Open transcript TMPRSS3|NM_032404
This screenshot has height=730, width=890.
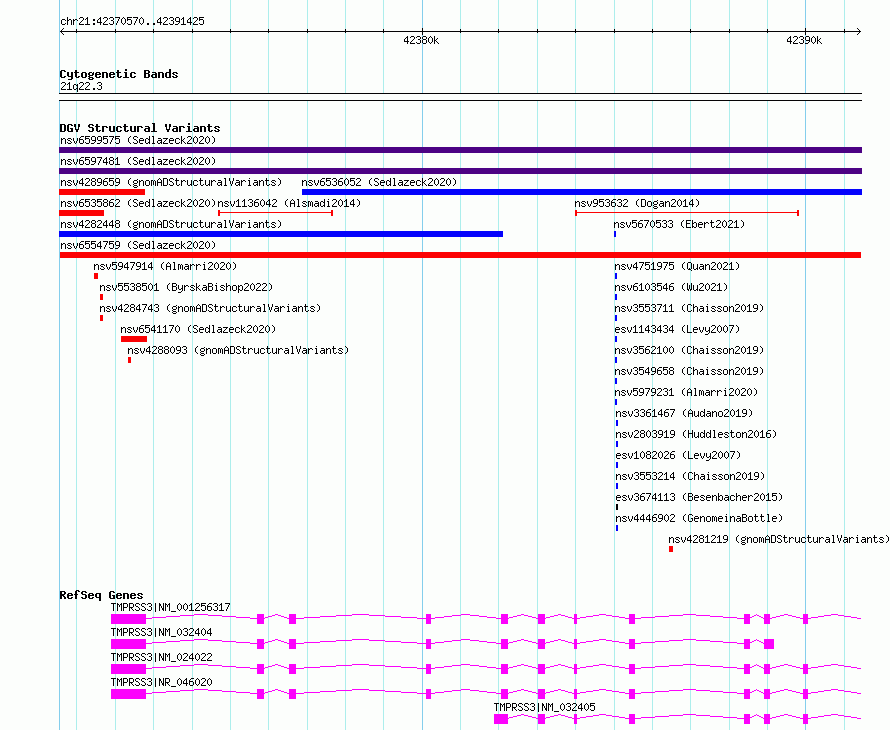tap(162, 632)
